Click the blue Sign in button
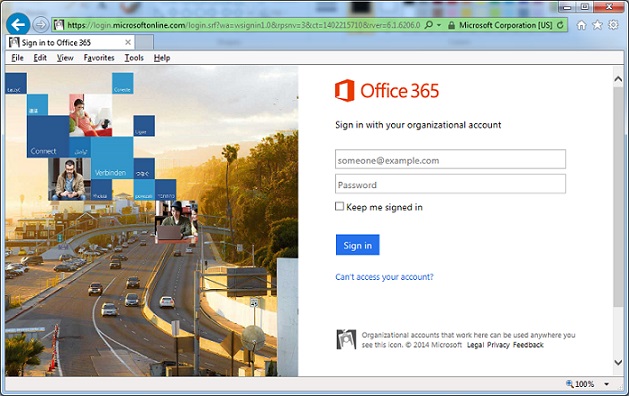 pyautogui.click(x=357, y=245)
